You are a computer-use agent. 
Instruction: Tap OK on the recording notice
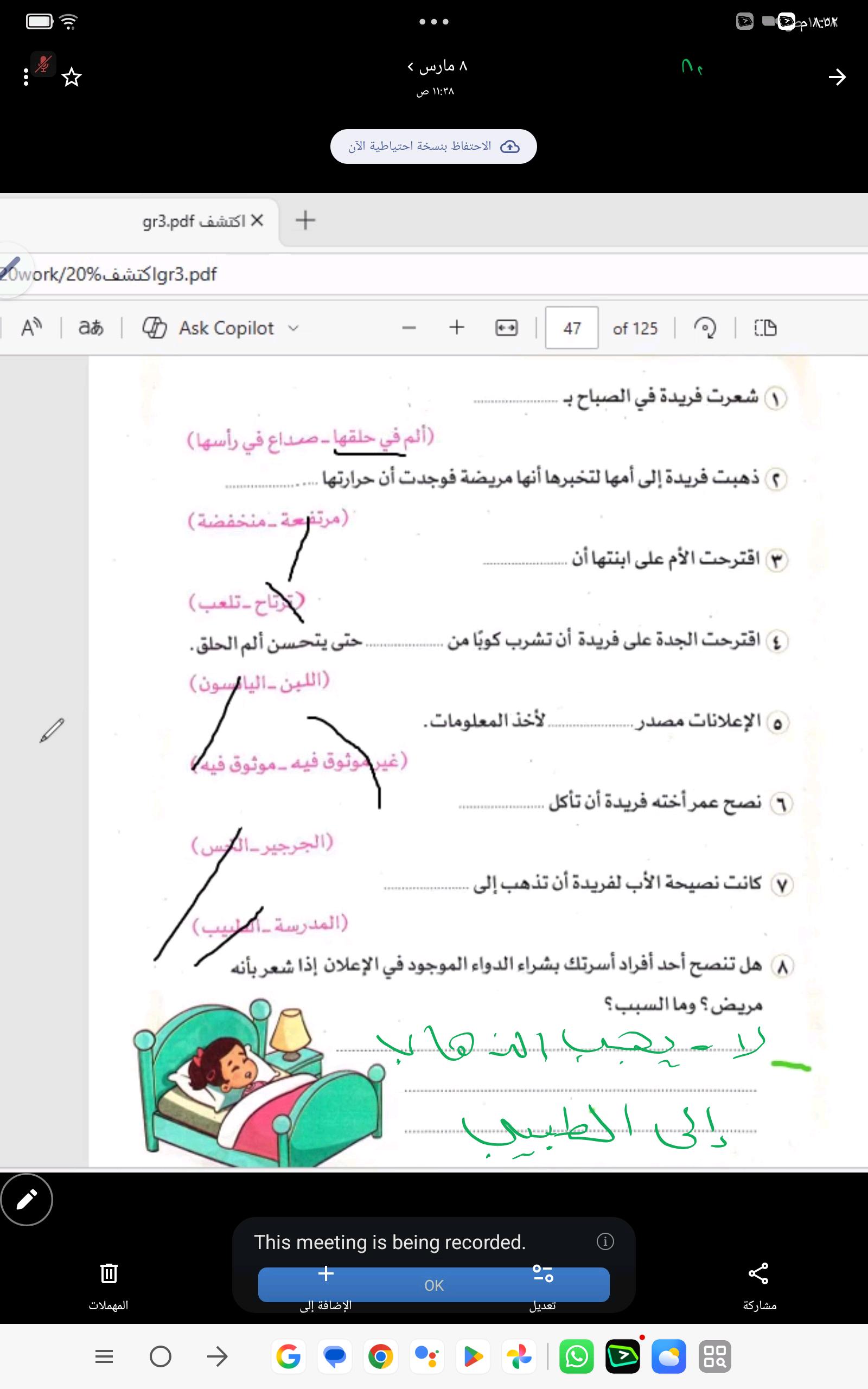coord(434,1285)
